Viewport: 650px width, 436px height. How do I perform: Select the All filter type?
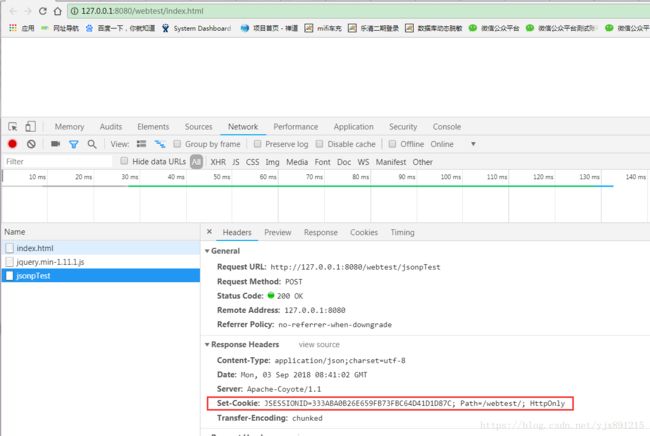point(196,162)
